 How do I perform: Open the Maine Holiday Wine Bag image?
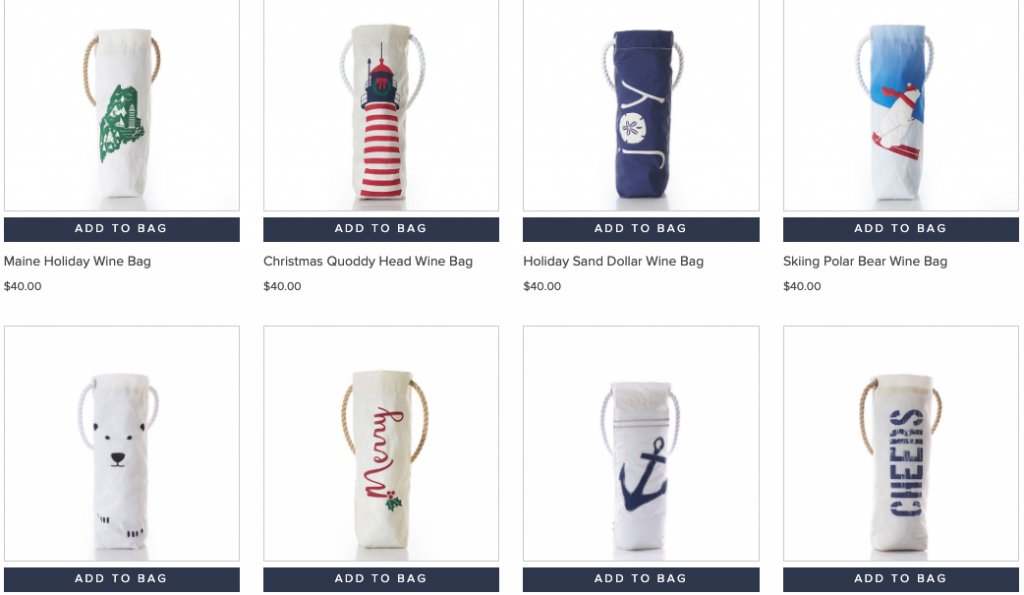click(x=121, y=105)
